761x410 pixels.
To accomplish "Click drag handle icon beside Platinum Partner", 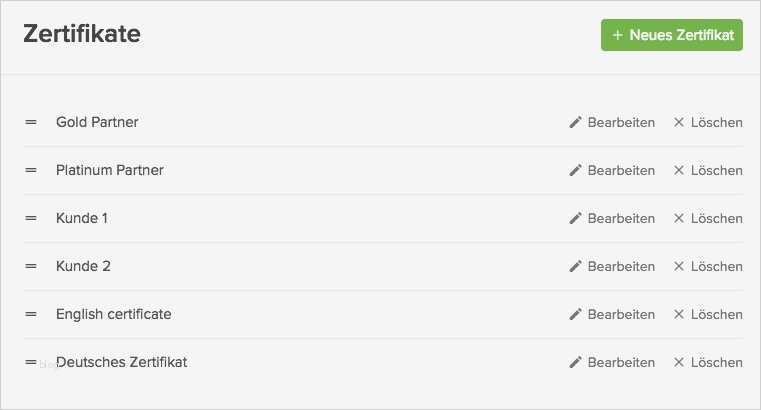I will pos(31,170).
